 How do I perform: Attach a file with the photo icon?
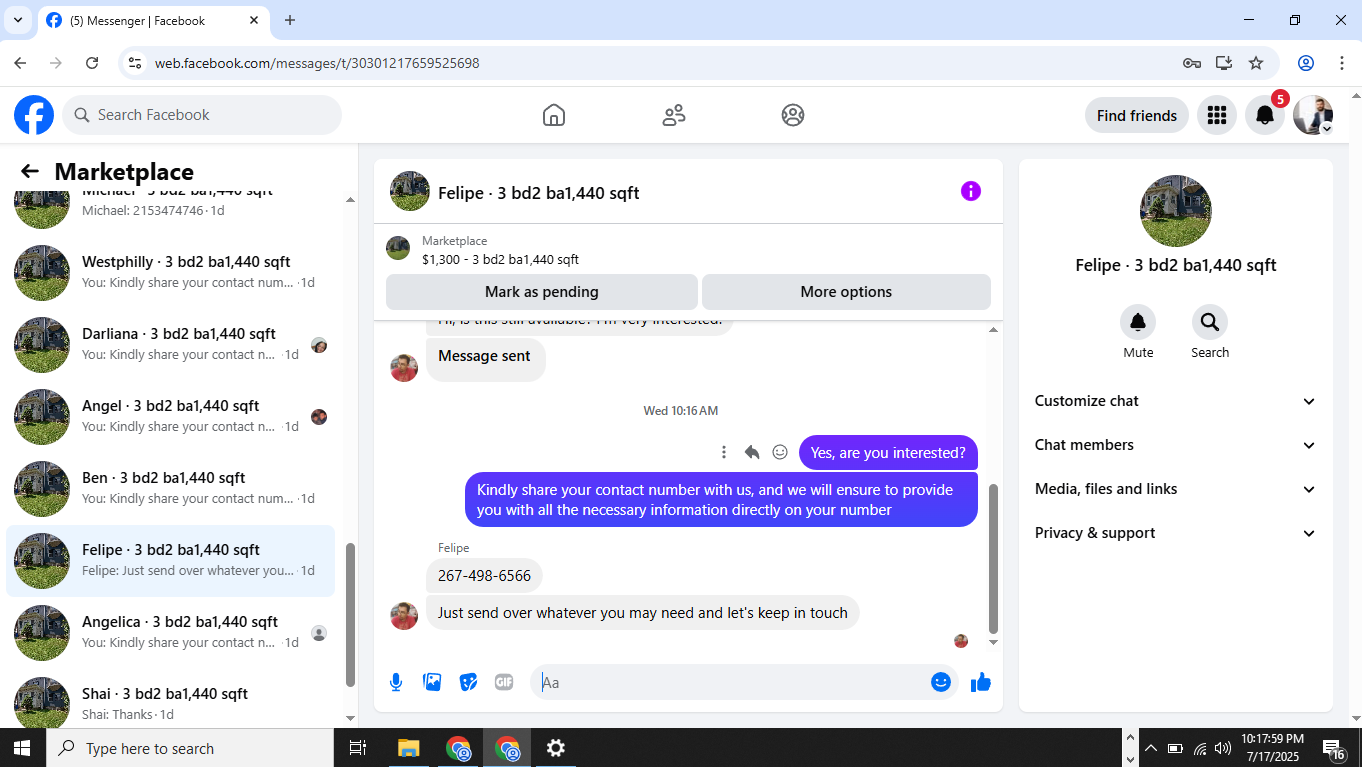[432, 682]
